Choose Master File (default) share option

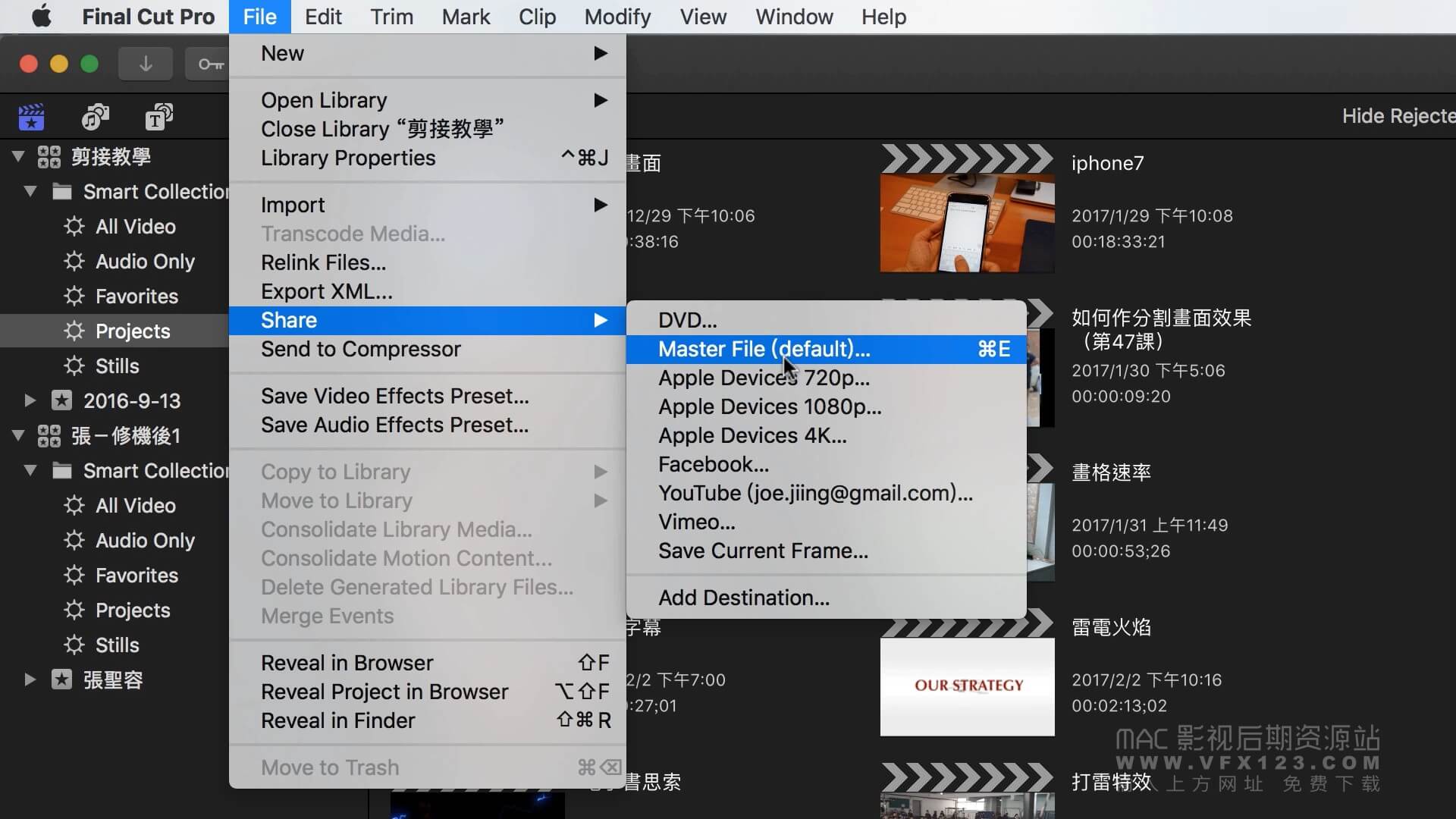coord(827,349)
